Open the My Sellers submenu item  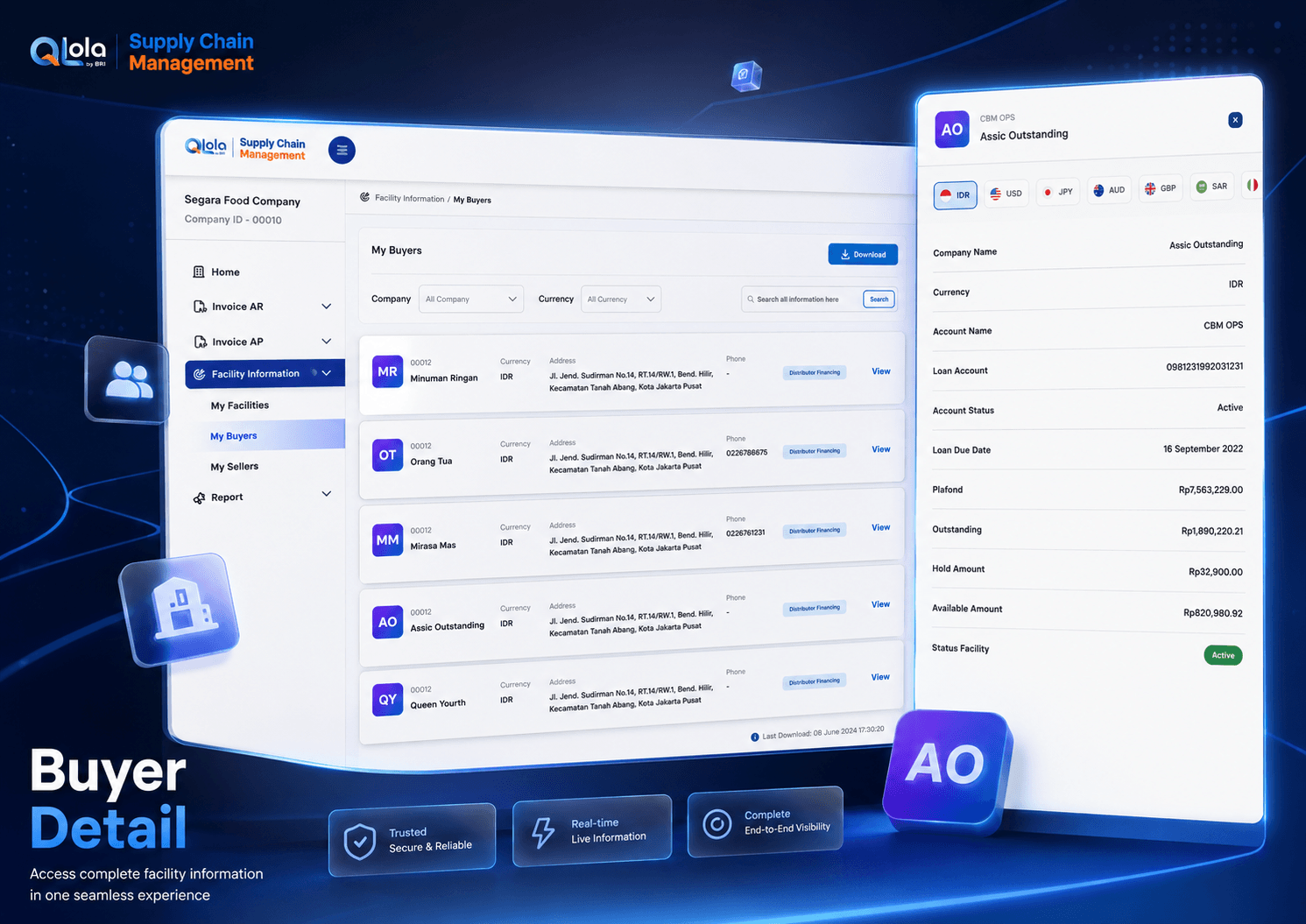pos(235,467)
